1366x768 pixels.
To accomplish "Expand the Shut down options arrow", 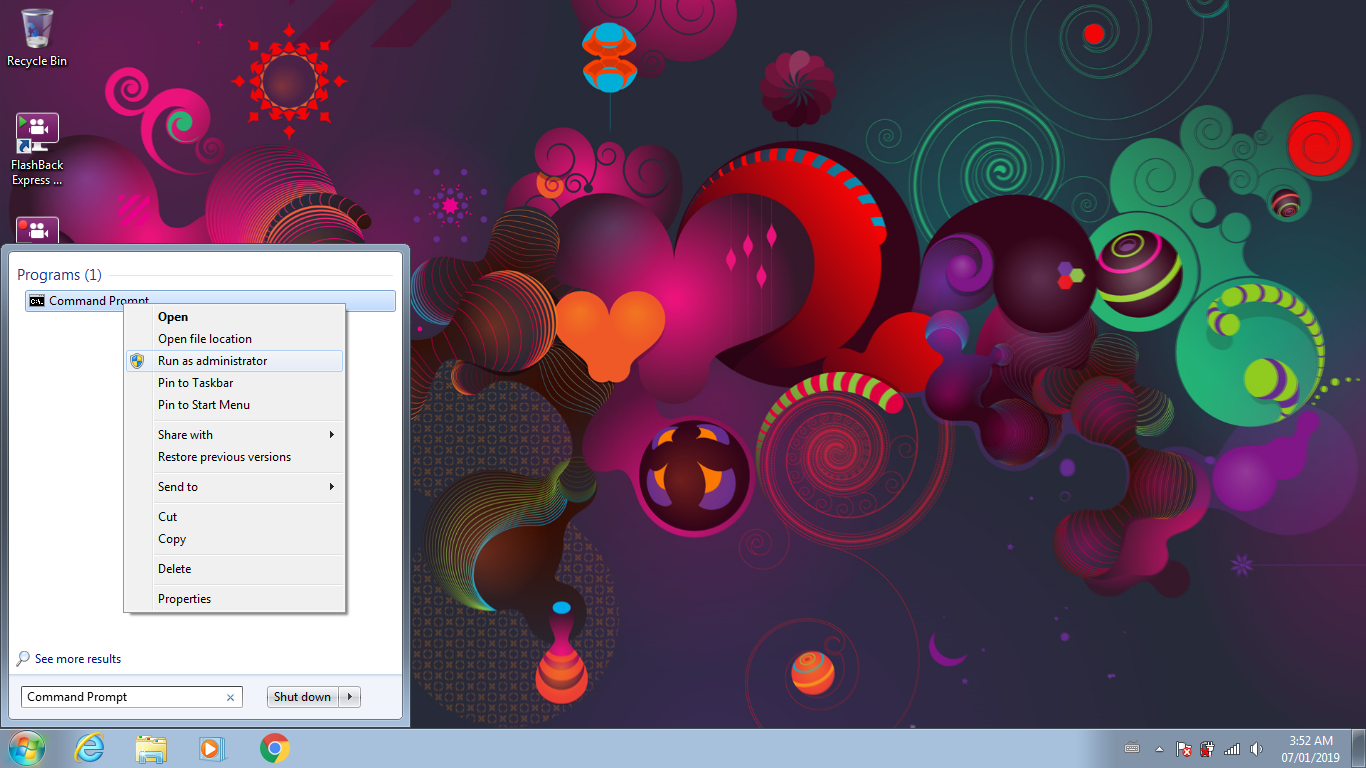I will click(349, 697).
